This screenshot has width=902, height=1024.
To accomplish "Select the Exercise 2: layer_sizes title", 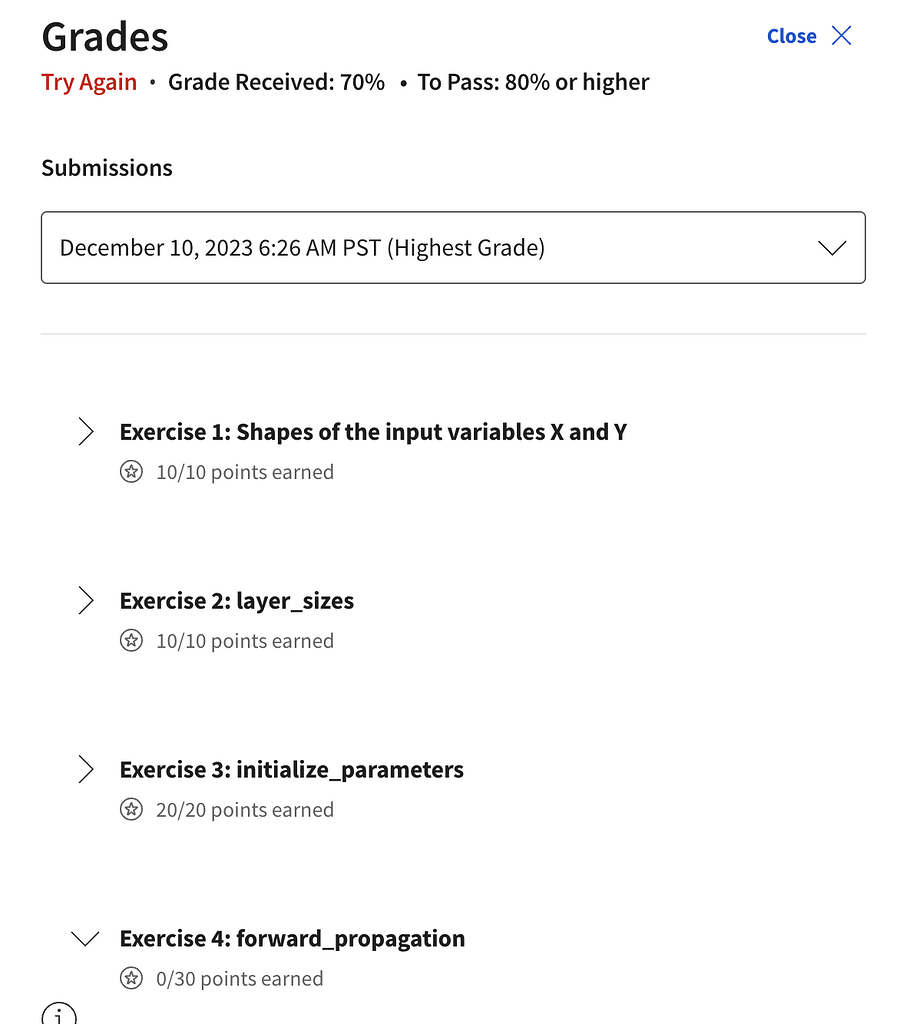I will (x=237, y=601).
